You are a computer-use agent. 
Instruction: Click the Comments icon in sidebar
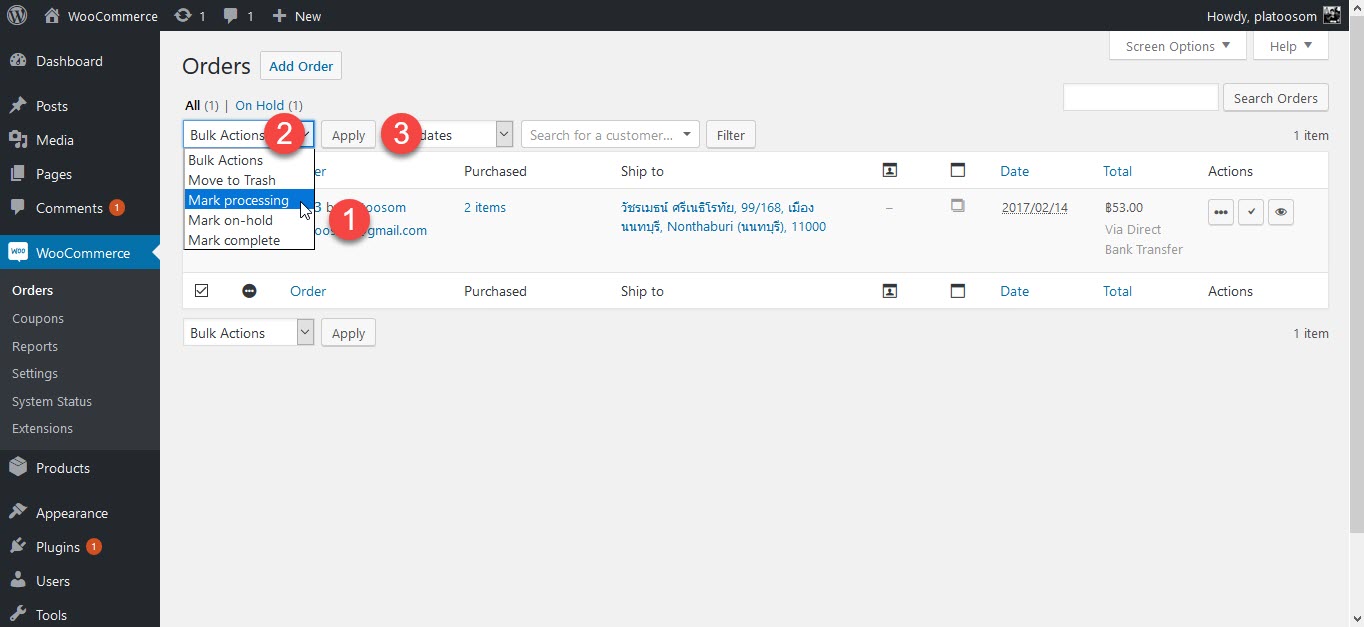pos(18,208)
